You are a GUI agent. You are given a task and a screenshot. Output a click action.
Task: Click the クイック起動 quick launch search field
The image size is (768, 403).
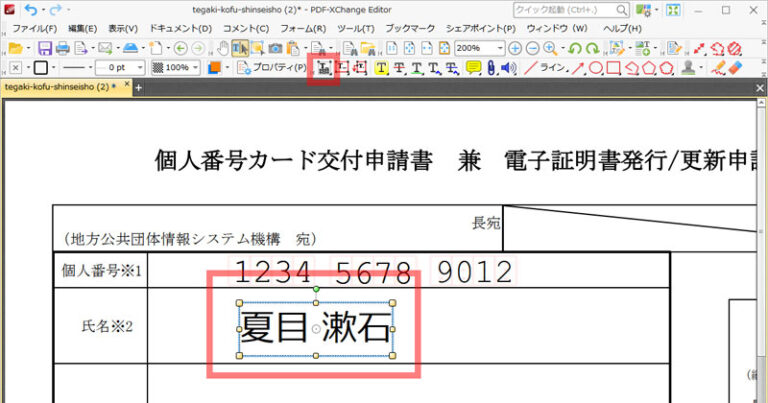(x=560, y=9)
